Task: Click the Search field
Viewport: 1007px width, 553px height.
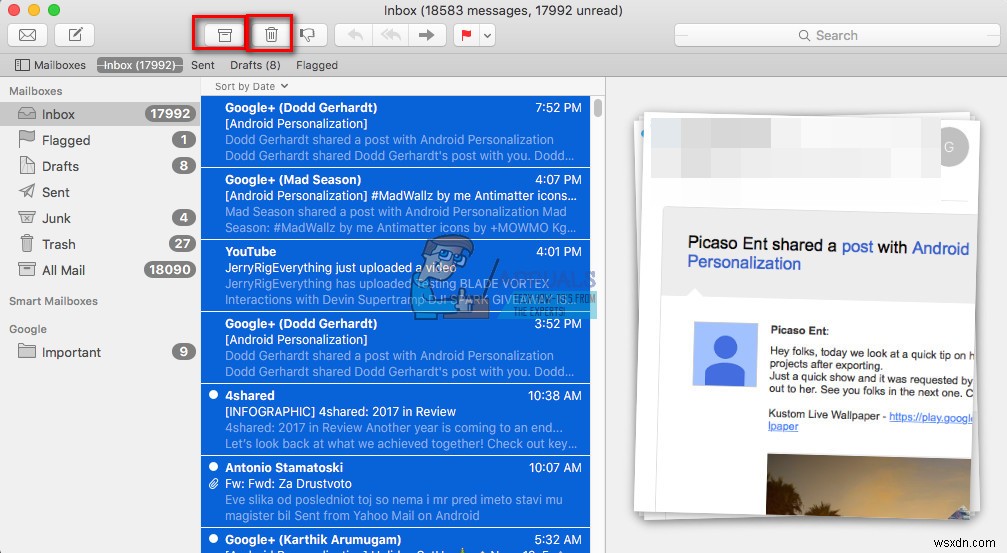Action: [837, 35]
